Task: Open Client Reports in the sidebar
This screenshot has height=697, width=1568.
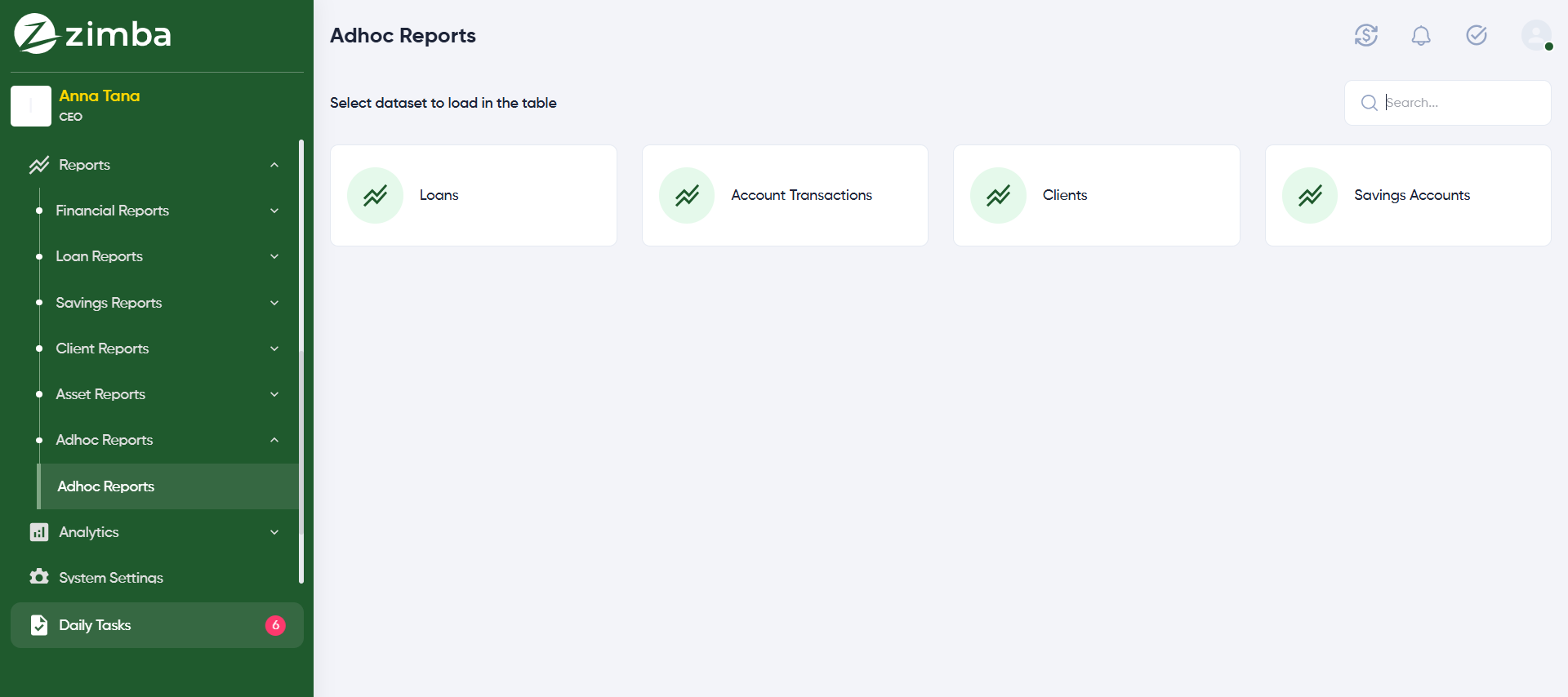Action: [x=102, y=348]
